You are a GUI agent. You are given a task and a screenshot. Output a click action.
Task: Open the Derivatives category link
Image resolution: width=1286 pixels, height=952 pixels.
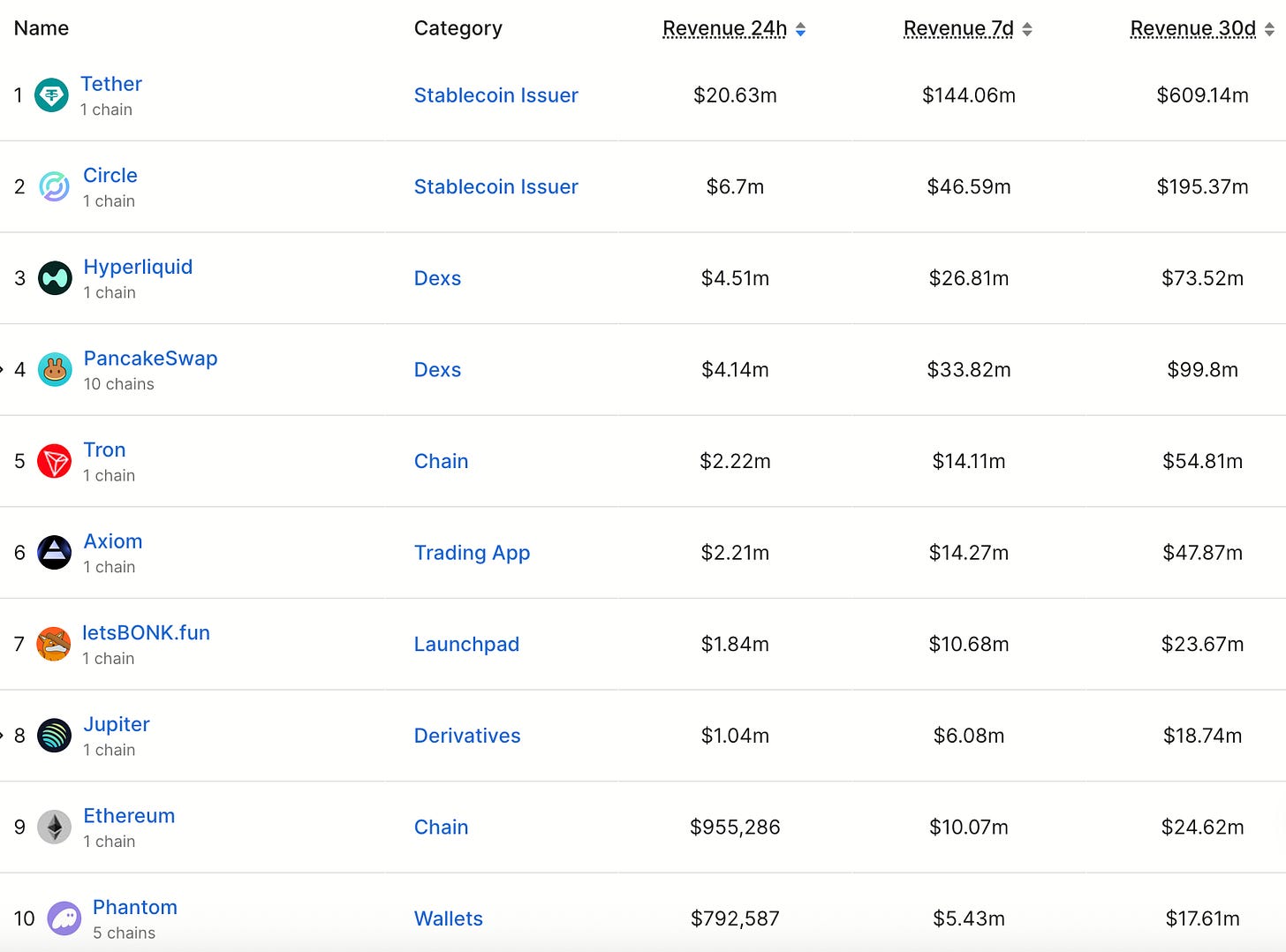coord(467,736)
